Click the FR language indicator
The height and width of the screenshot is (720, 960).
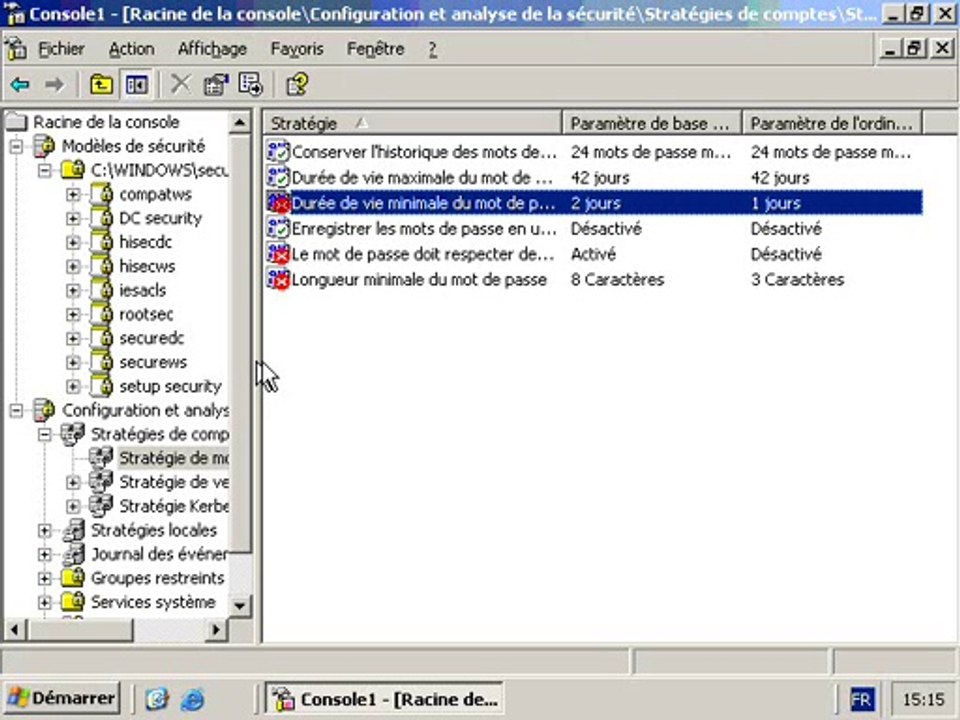click(x=862, y=699)
